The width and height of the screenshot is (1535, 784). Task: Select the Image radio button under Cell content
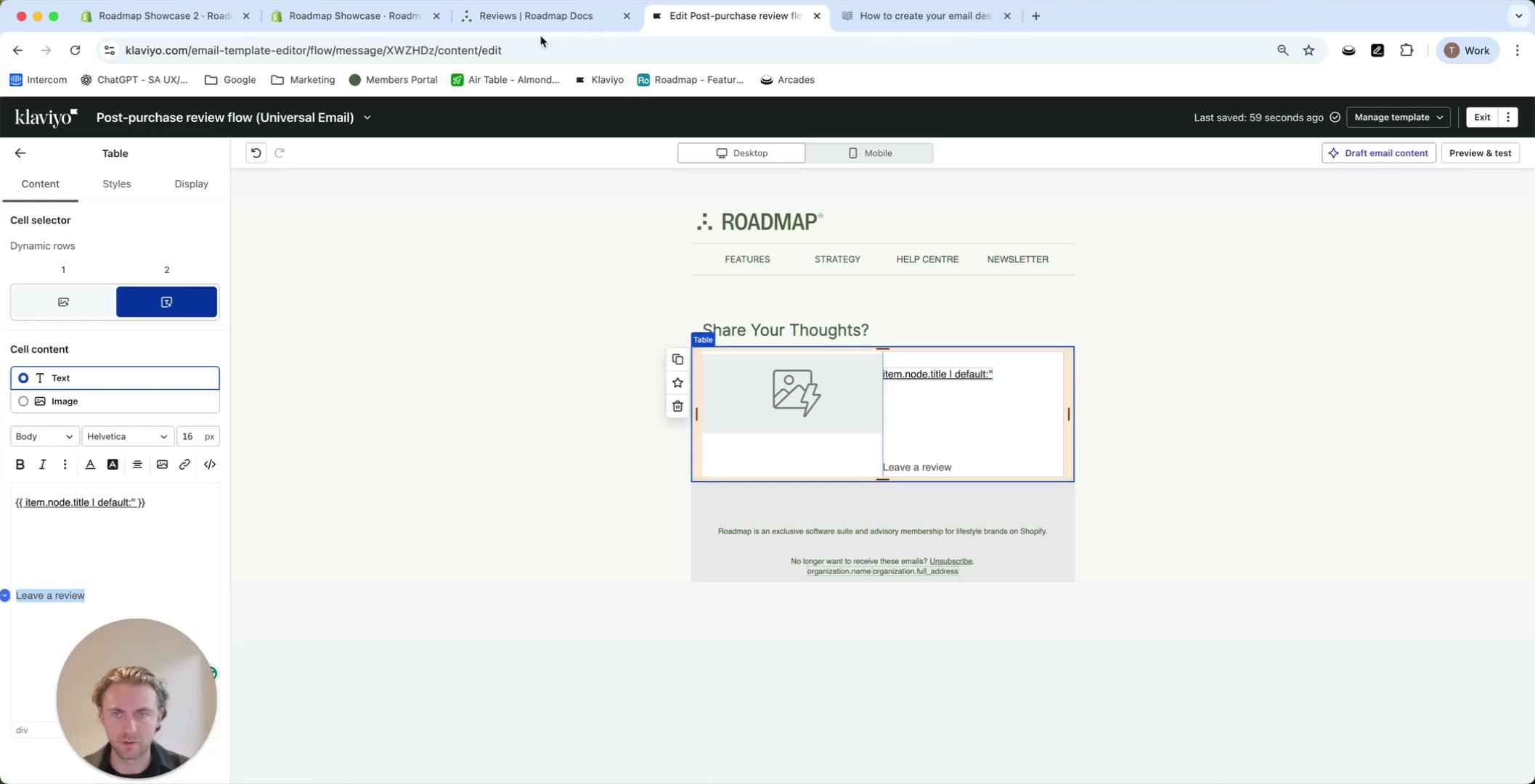click(23, 401)
